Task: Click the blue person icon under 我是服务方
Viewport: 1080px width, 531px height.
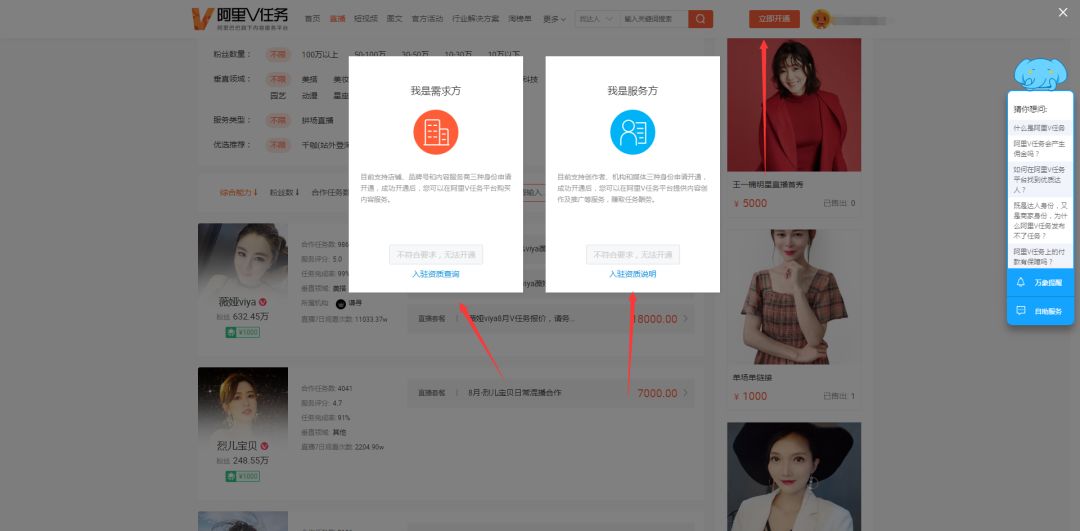Action: pyautogui.click(x=632, y=132)
